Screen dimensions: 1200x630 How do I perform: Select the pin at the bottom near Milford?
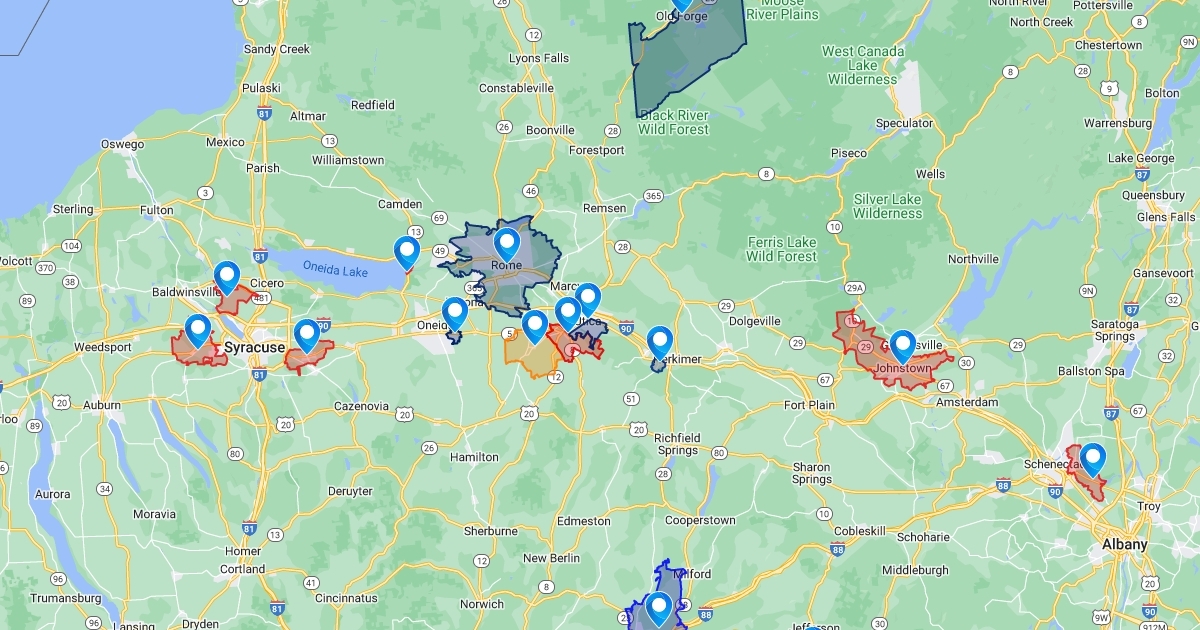click(658, 604)
